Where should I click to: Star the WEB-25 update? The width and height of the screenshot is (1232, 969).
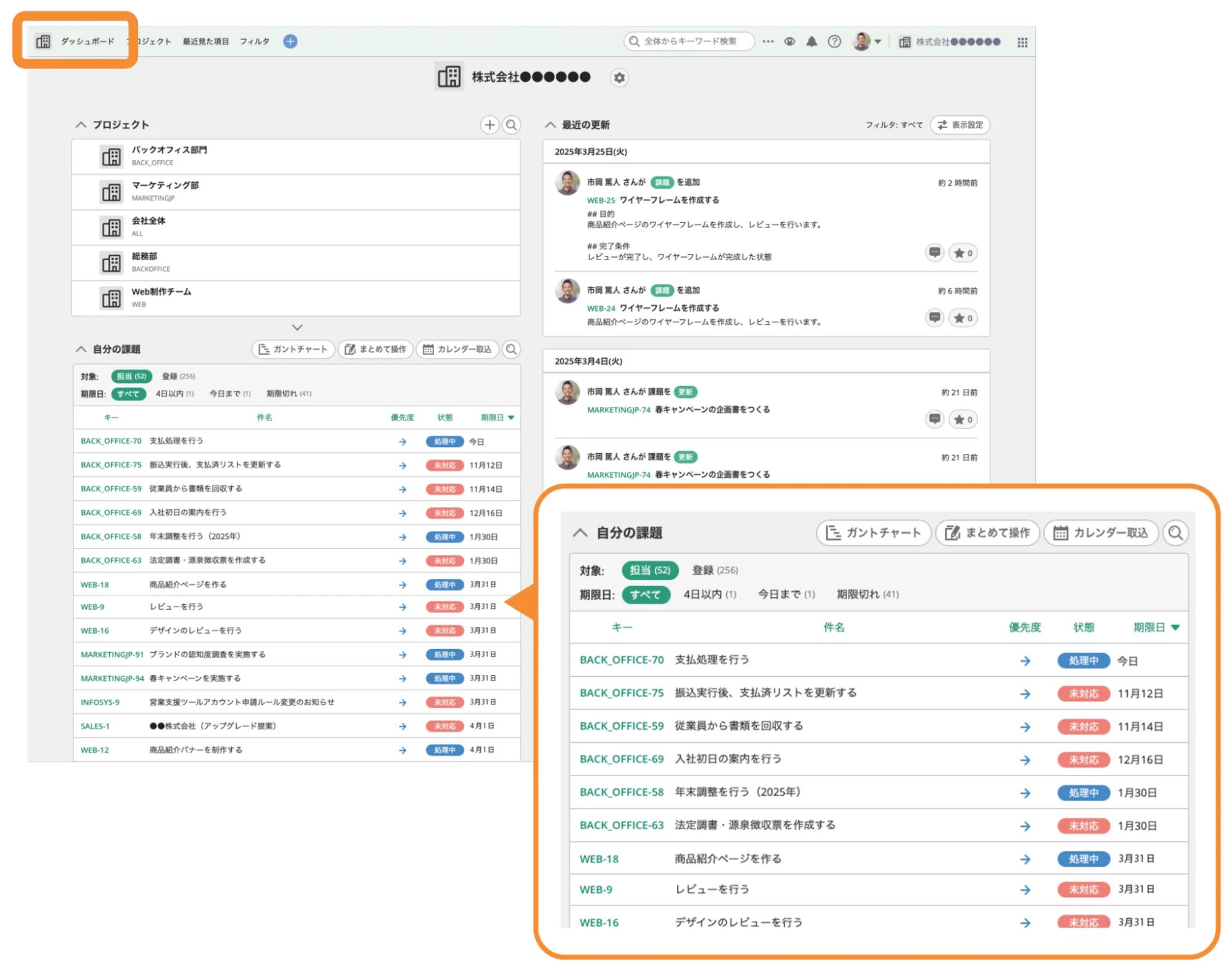point(963,253)
